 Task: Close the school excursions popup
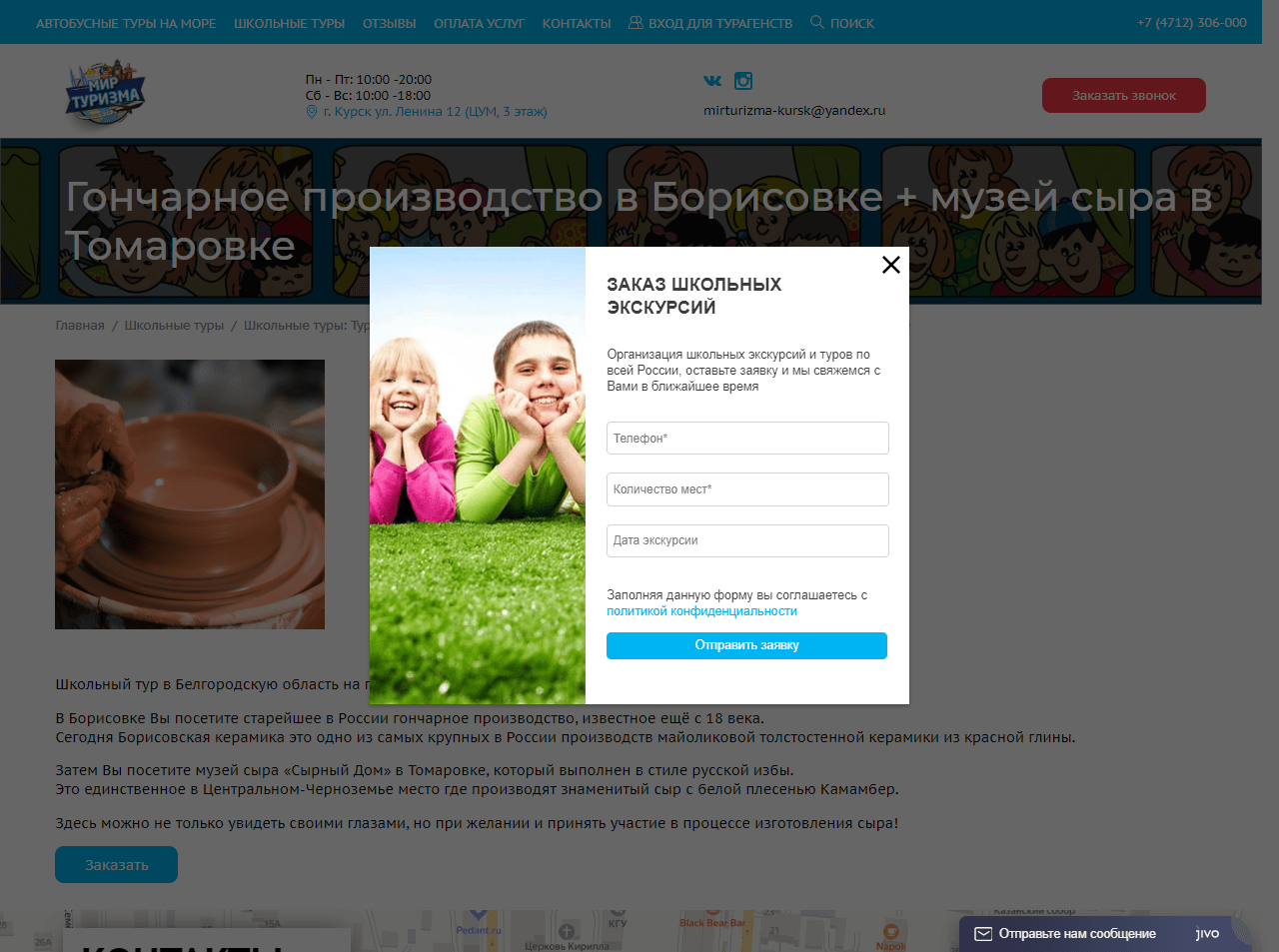[891, 265]
